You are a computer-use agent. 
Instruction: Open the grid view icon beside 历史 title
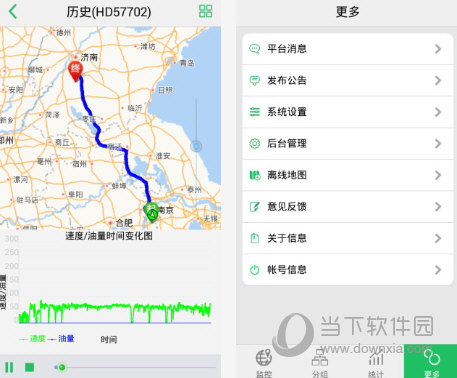click(205, 11)
